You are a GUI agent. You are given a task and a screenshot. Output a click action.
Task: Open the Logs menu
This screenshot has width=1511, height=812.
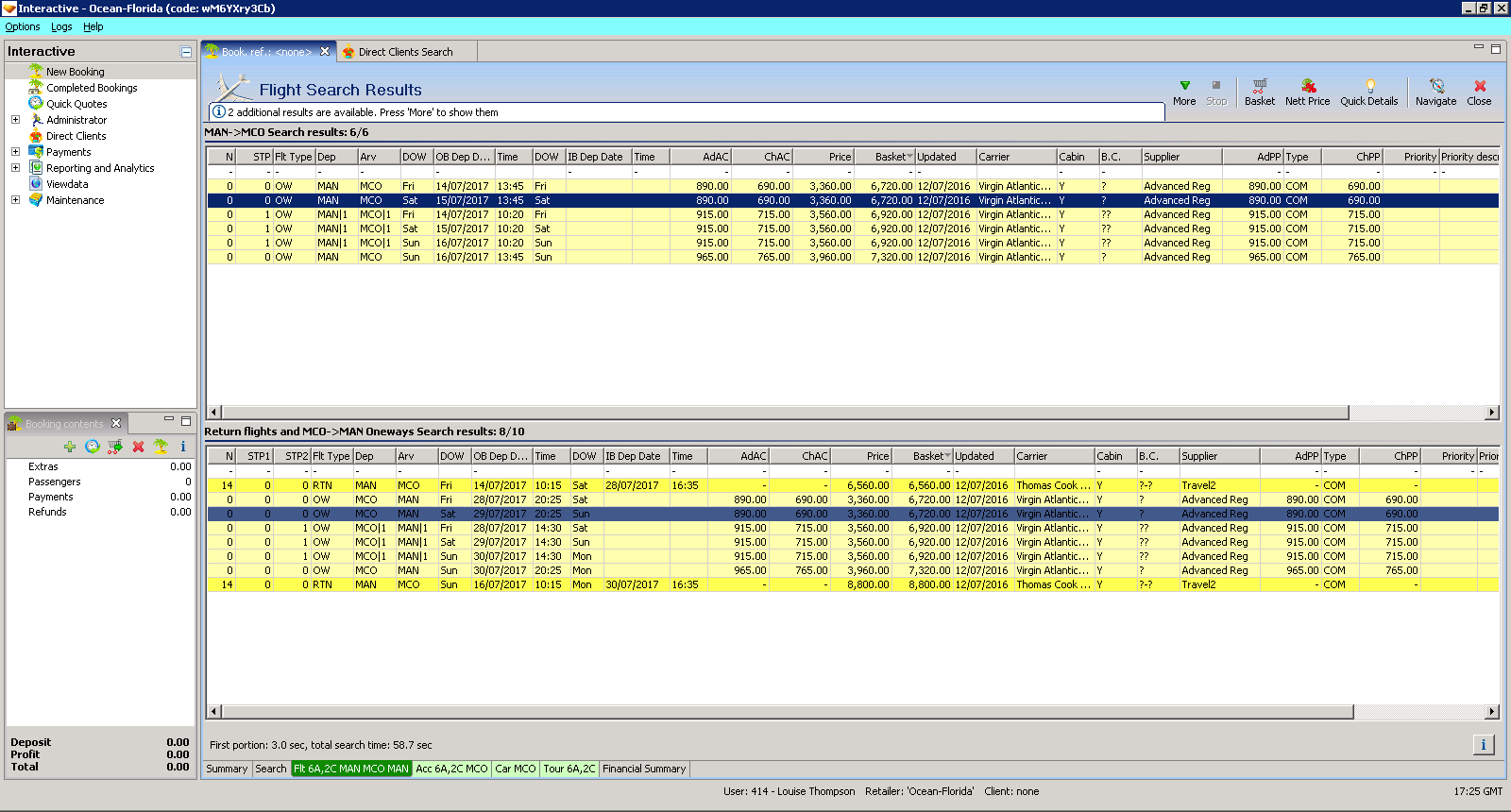pos(61,26)
